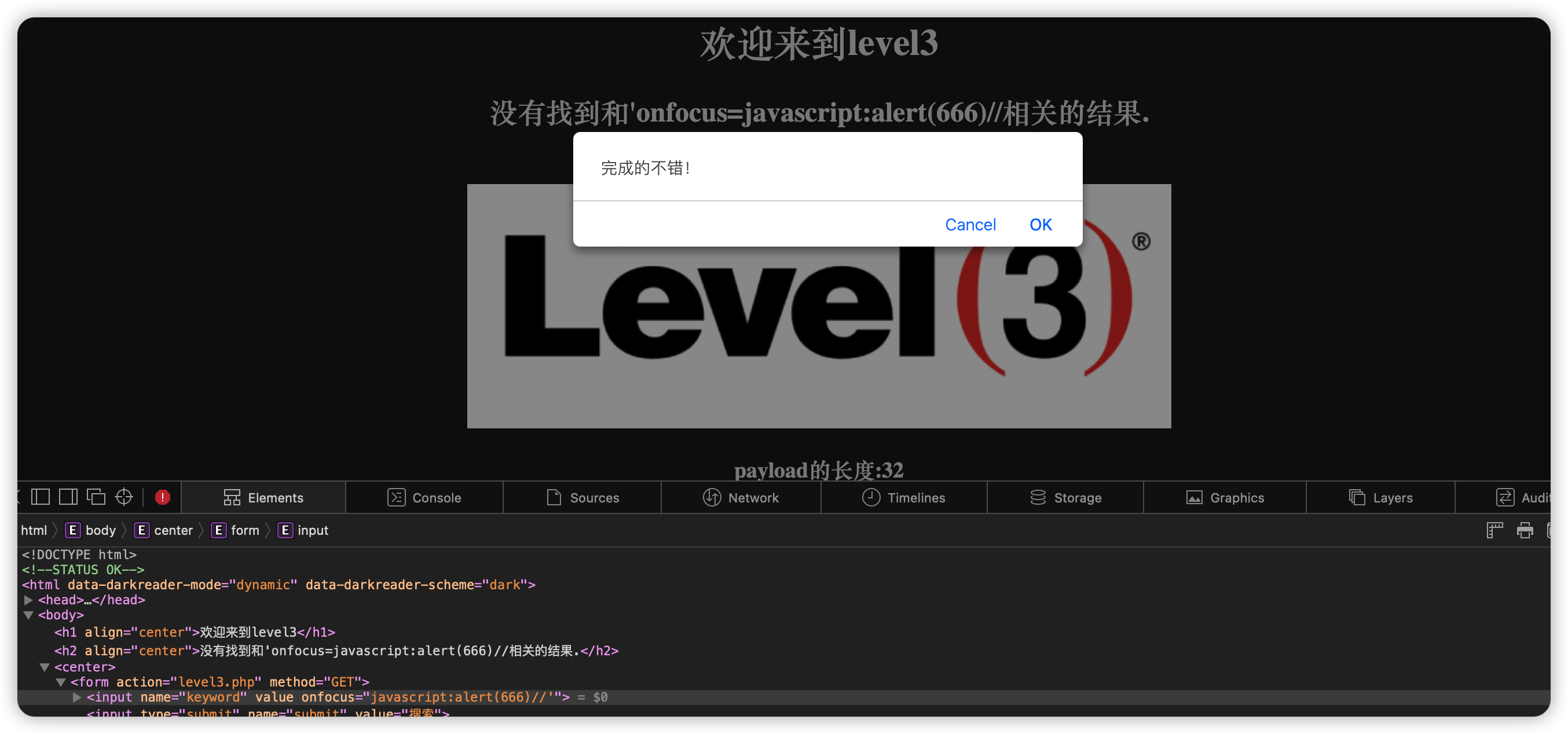Open the Console tab
The height and width of the screenshot is (734, 1568).
424,497
